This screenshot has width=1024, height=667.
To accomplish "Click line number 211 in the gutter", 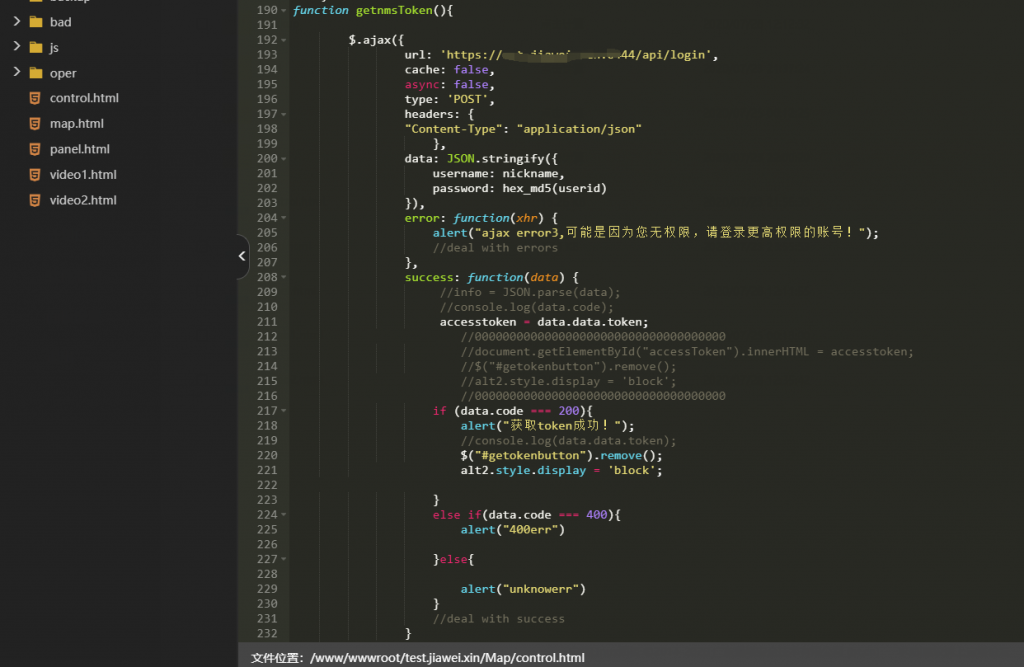I will tap(266, 322).
